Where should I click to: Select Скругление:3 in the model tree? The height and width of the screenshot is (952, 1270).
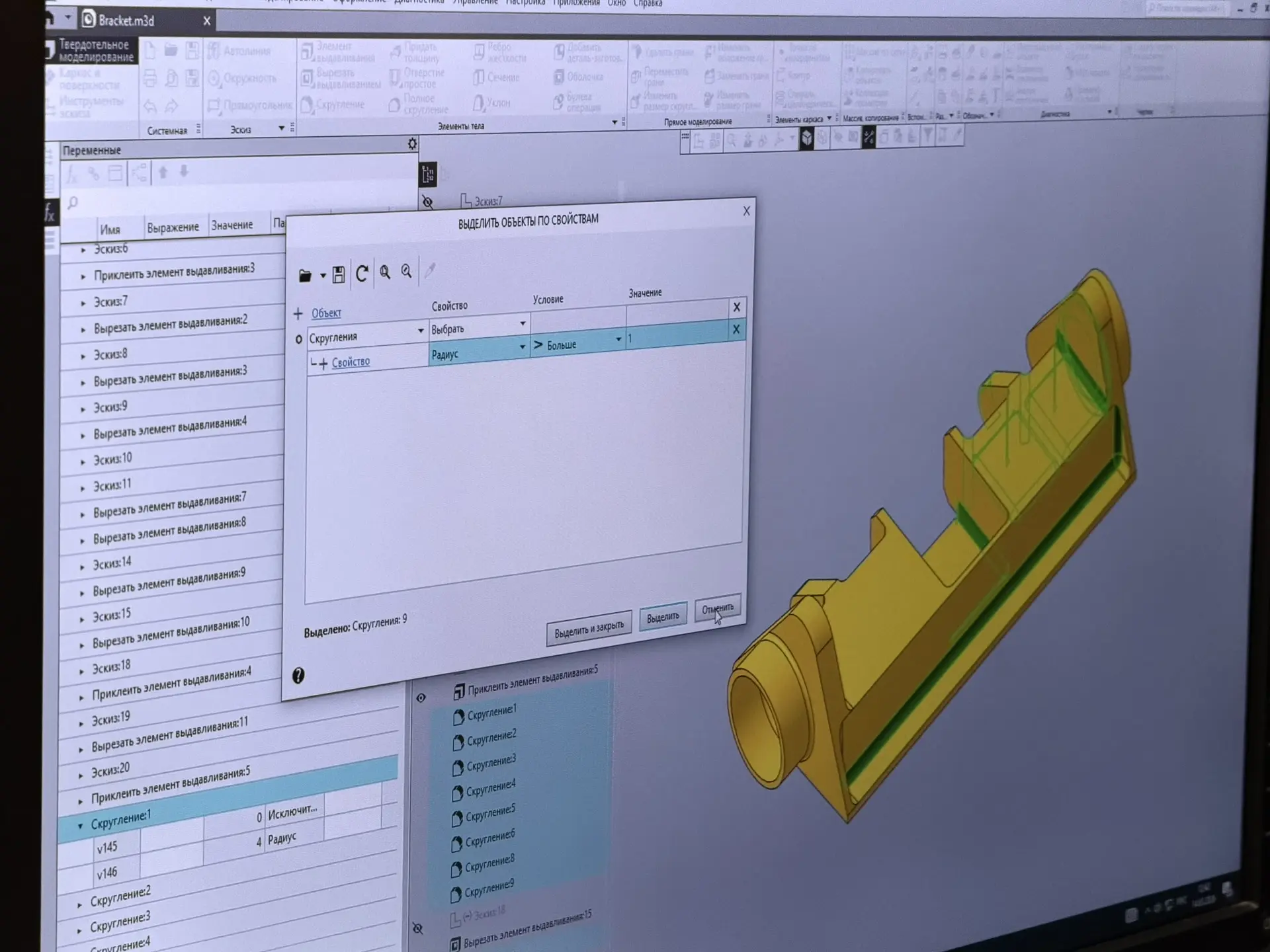[491, 764]
